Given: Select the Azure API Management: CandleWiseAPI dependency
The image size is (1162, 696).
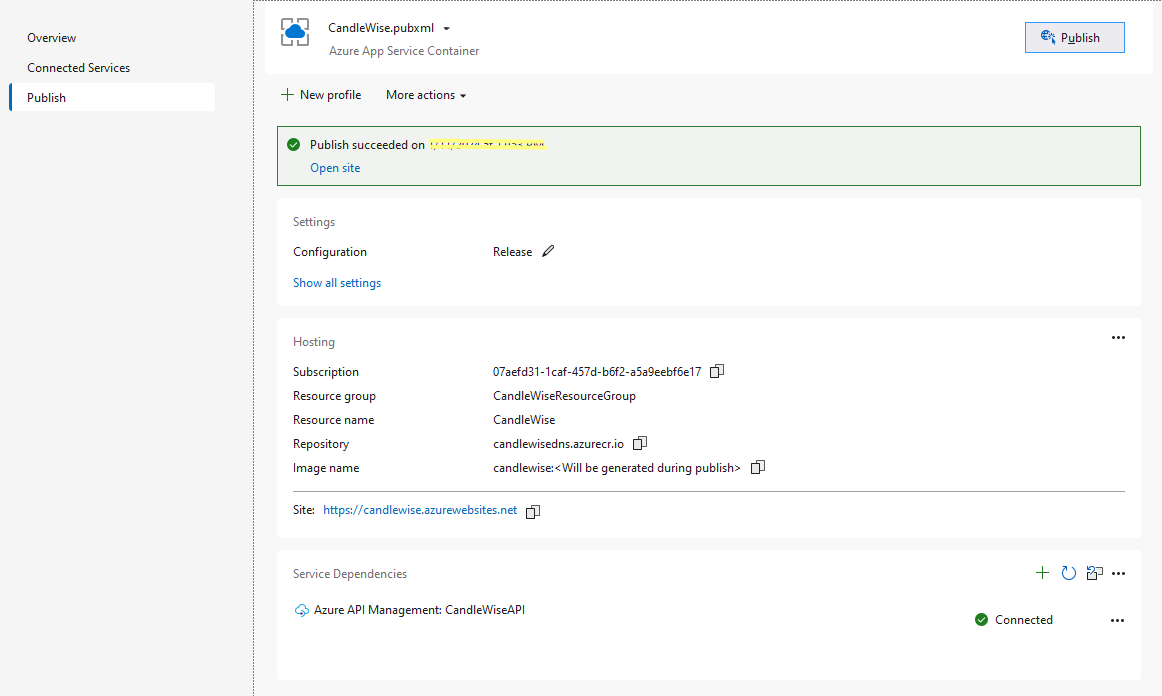Looking at the screenshot, I should (418, 610).
